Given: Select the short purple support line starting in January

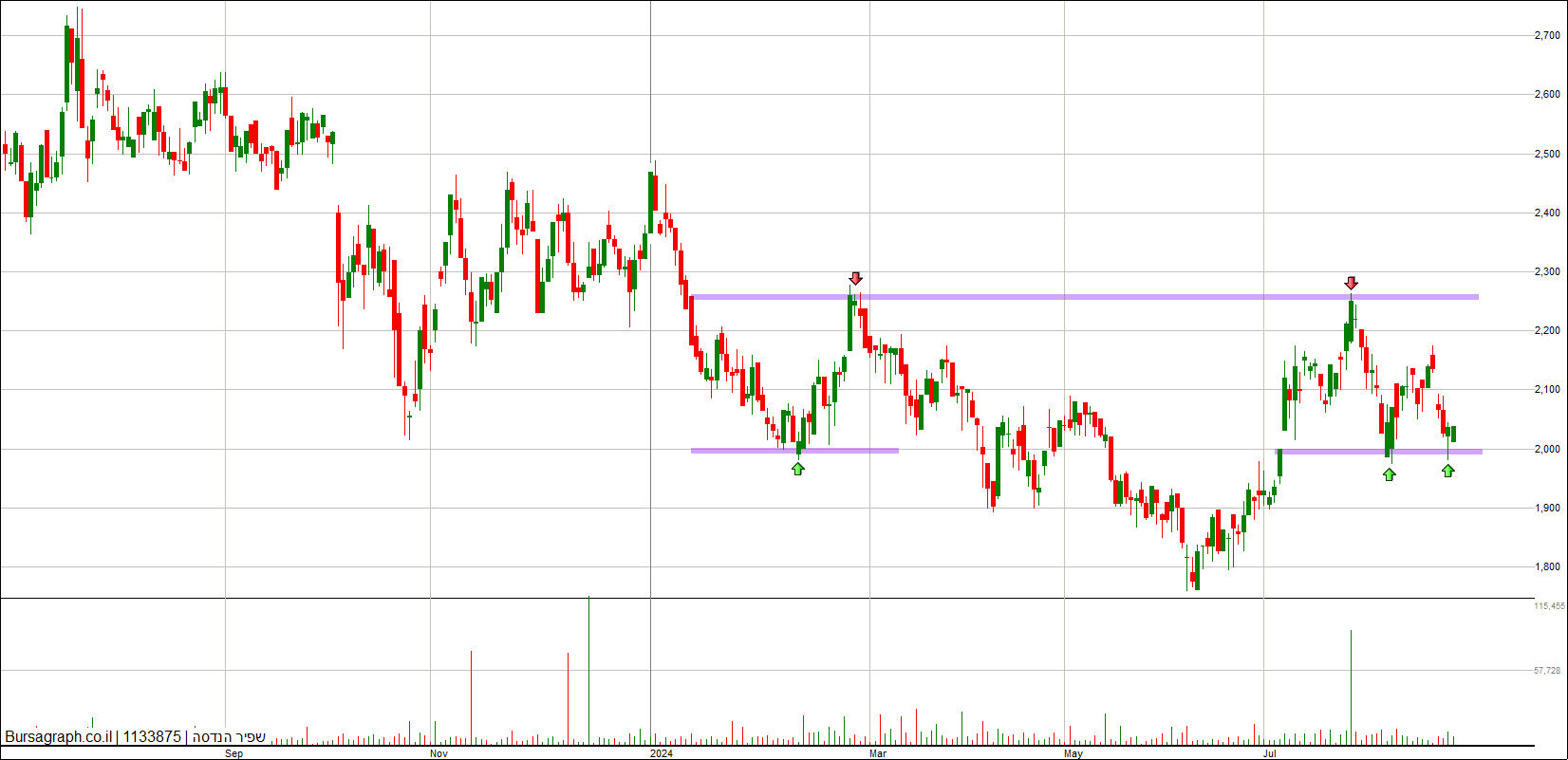Looking at the screenshot, I should 794,450.
